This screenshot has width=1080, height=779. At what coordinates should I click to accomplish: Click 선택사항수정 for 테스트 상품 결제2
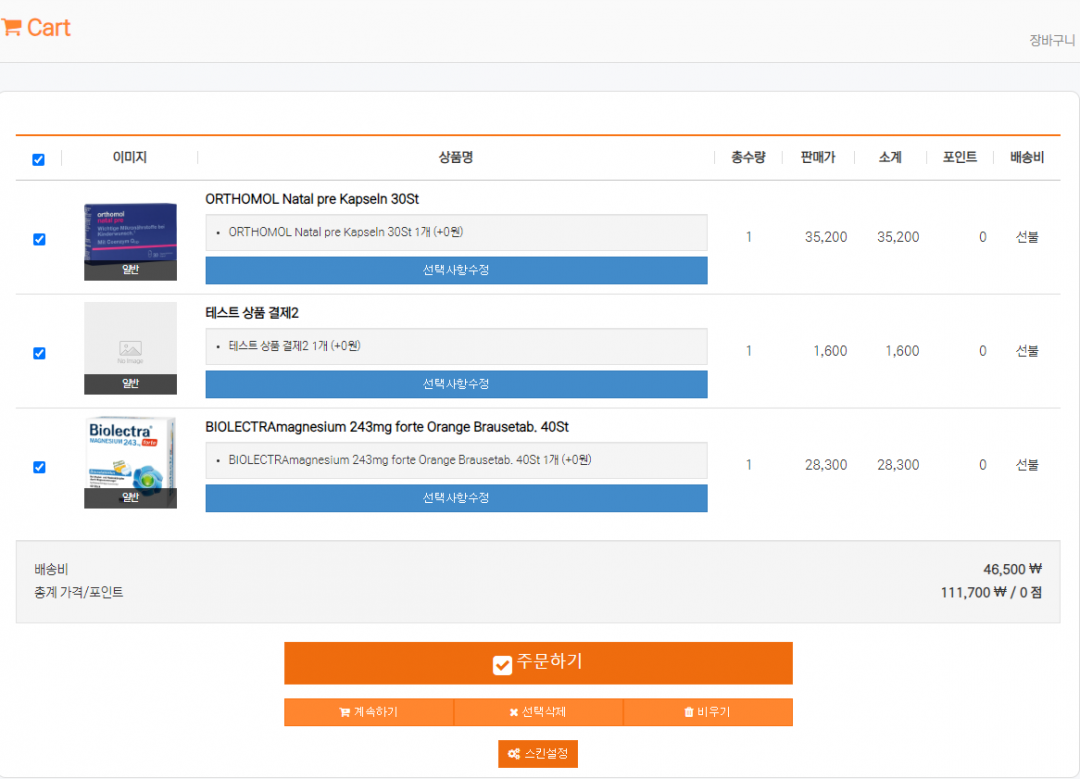pyautogui.click(x=456, y=384)
